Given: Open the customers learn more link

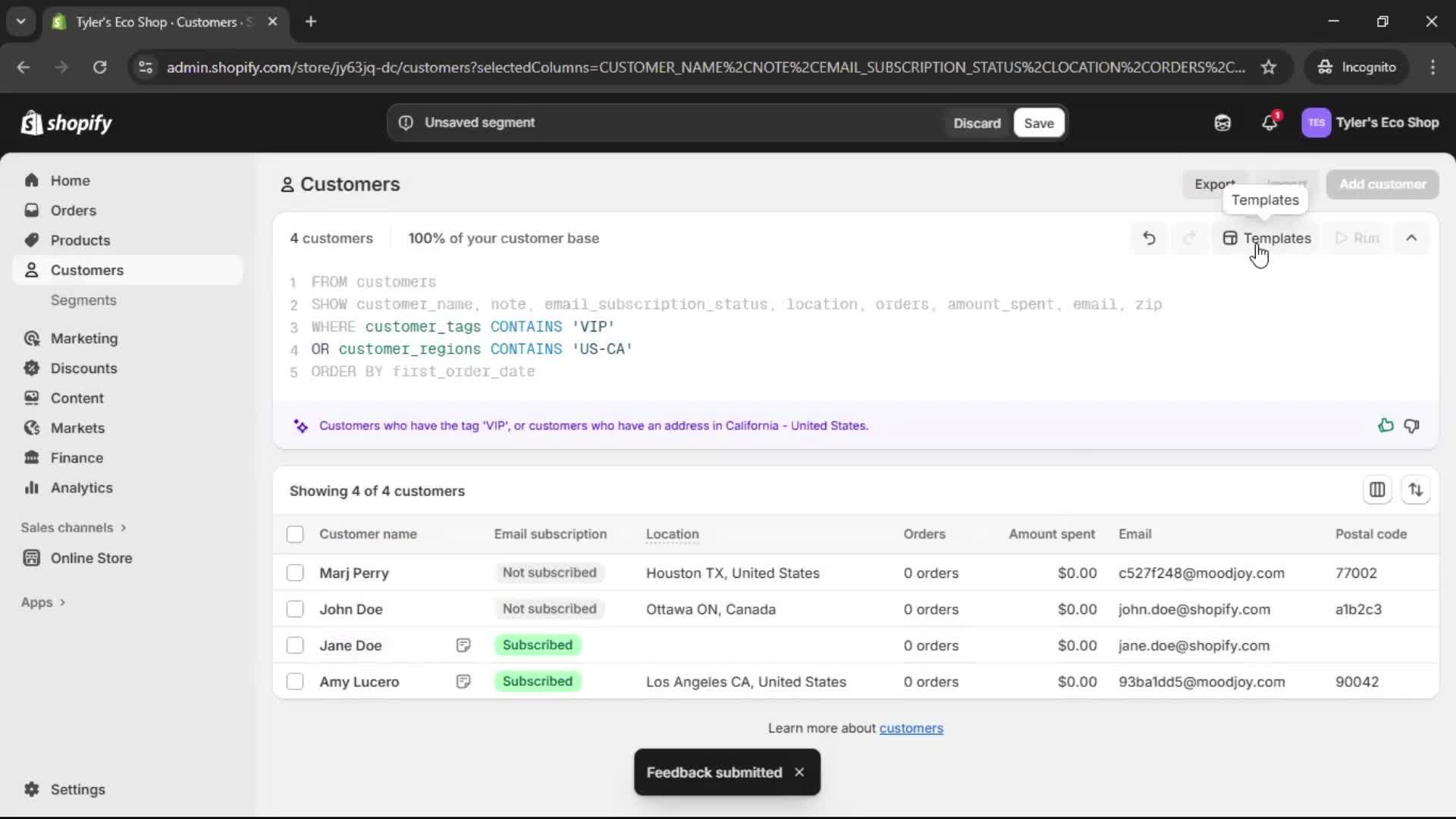Looking at the screenshot, I should [912, 728].
